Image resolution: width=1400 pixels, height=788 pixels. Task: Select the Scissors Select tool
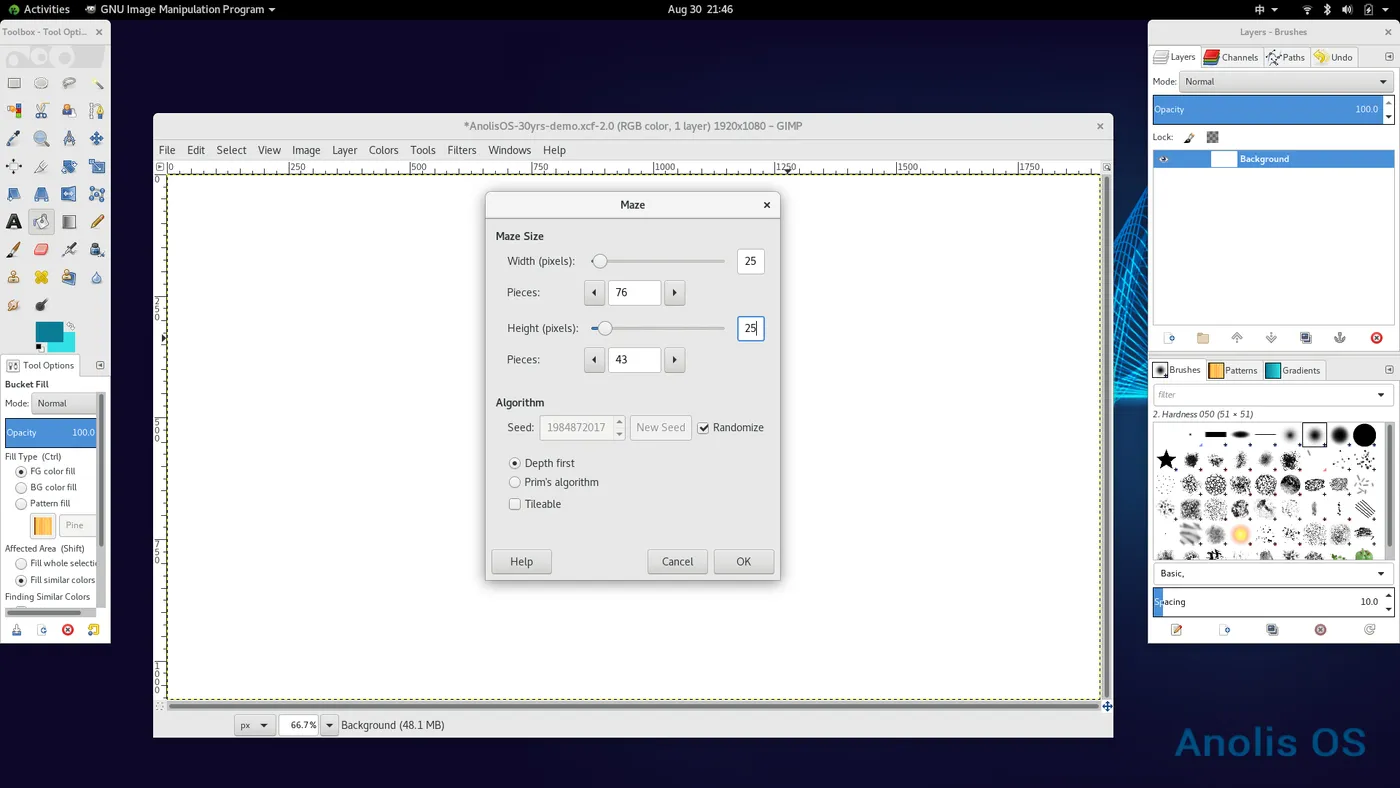tap(41, 111)
